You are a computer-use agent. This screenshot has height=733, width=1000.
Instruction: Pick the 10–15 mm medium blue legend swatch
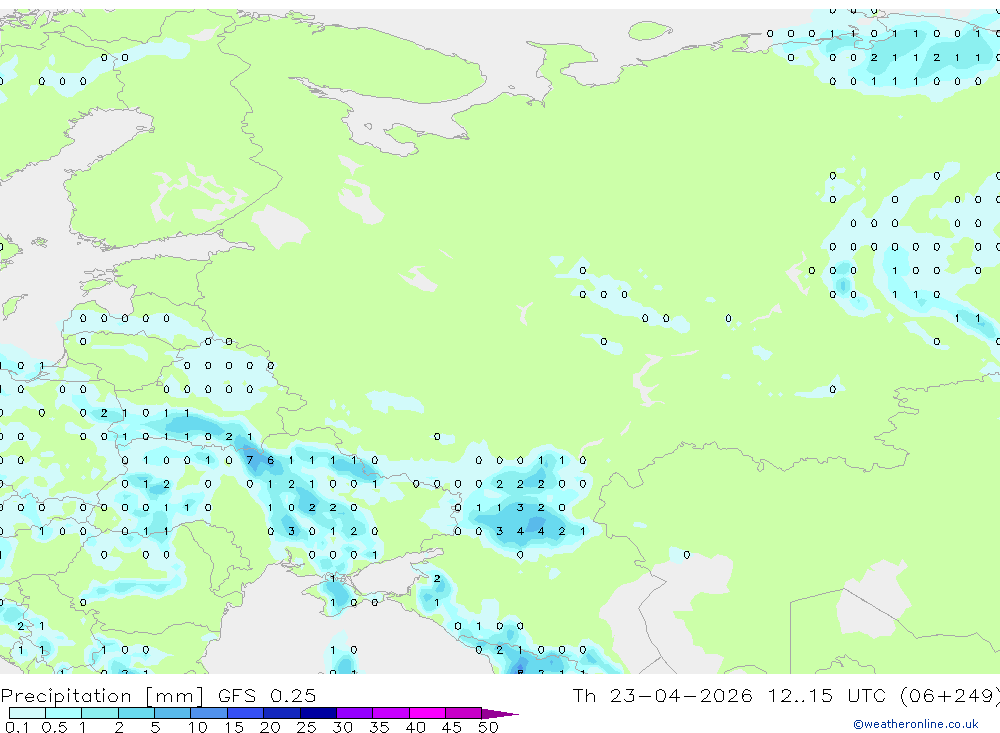209,713
